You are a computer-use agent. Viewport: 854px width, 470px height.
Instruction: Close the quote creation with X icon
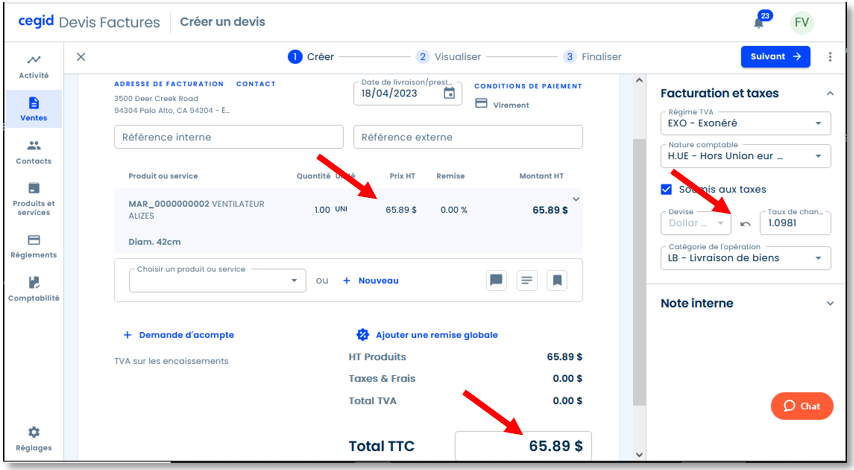pyautogui.click(x=81, y=57)
